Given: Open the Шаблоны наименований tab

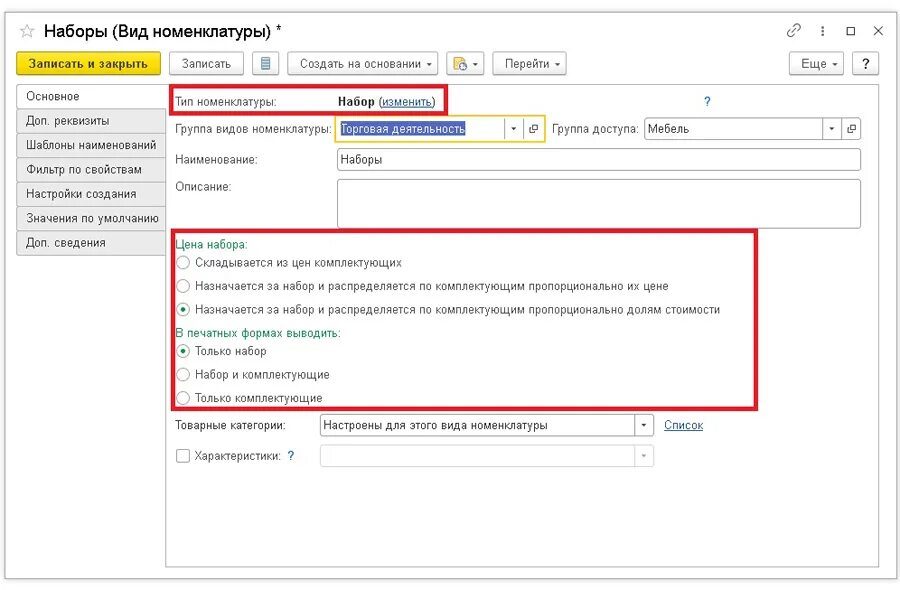Looking at the screenshot, I should point(91,145).
